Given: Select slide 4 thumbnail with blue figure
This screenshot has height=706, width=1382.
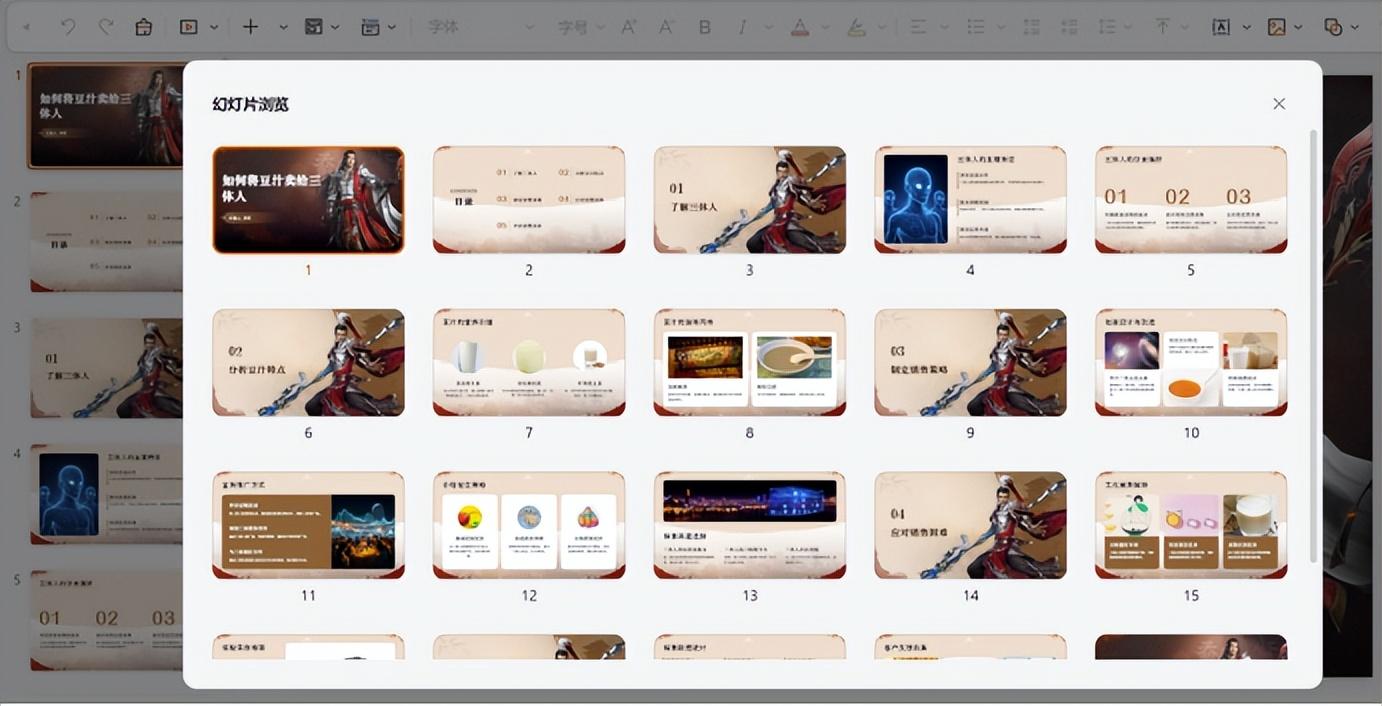Looking at the screenshot, I should tap(970, 200).
